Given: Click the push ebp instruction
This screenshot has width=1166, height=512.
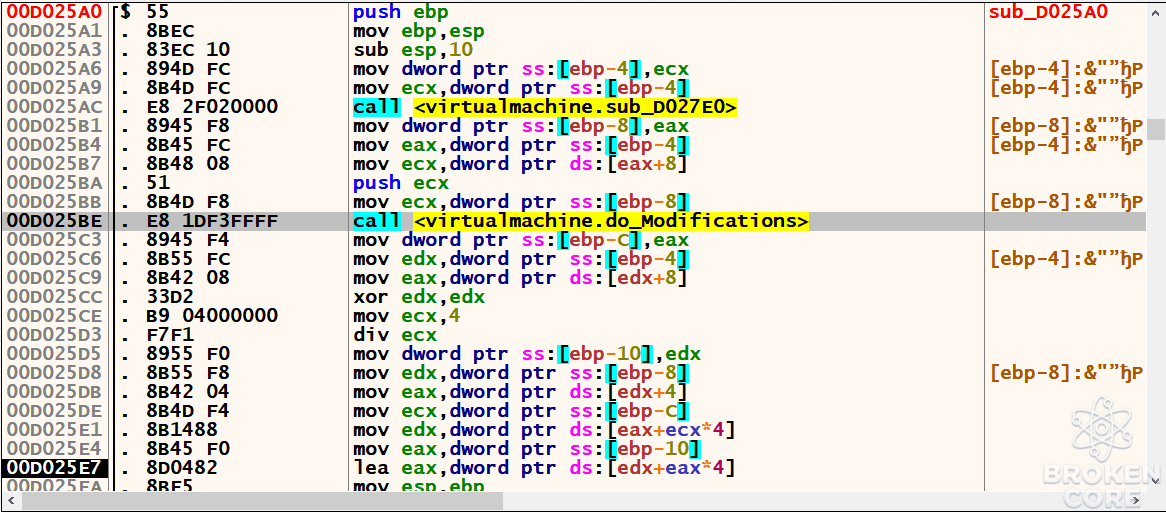Looking at the screenshot, I should click(400, 13).
